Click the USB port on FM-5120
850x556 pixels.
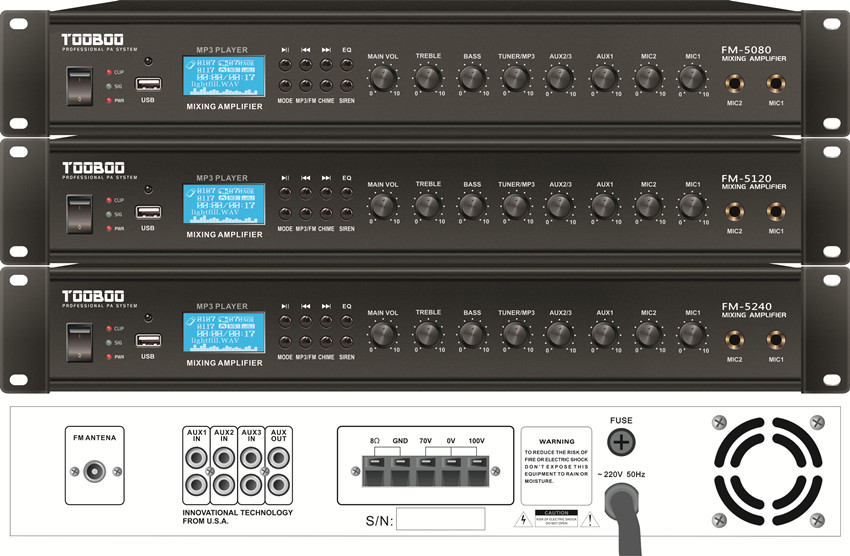click(148, 212)
